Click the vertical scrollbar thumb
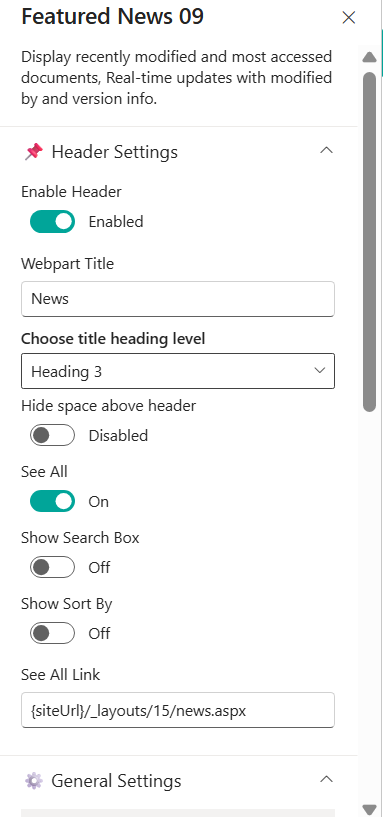383x817 pixels. coord(369,242)
